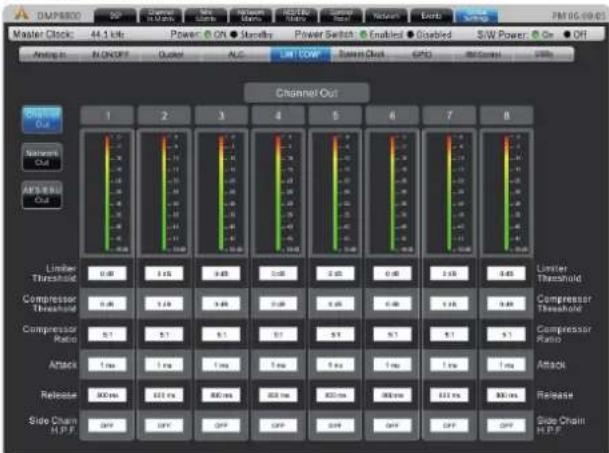Open channel 3 Compressor Ratio value

click(221, 334)
